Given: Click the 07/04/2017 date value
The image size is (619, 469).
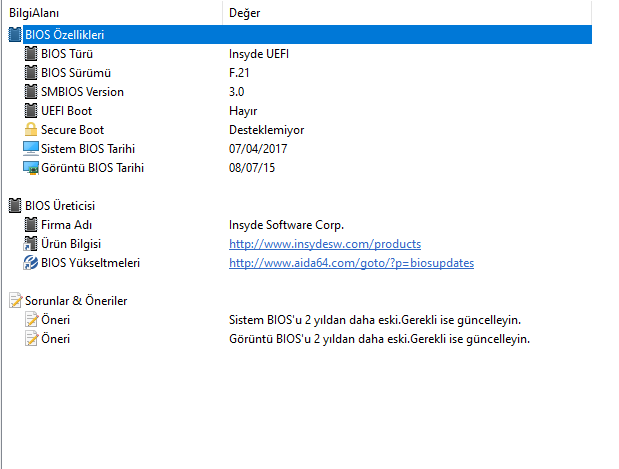Looking at the screenshot, I should pos(258,148).
